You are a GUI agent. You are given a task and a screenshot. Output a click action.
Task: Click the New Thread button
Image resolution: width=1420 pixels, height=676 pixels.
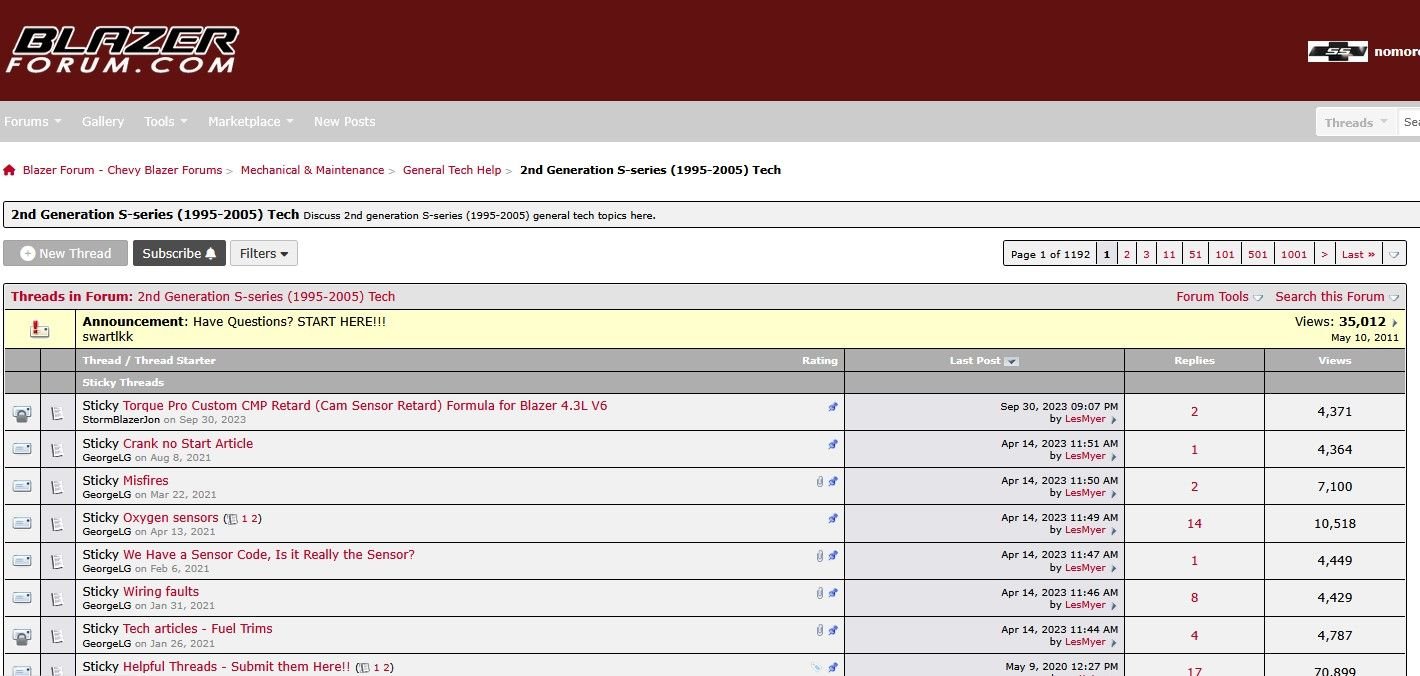coord(66,254)
